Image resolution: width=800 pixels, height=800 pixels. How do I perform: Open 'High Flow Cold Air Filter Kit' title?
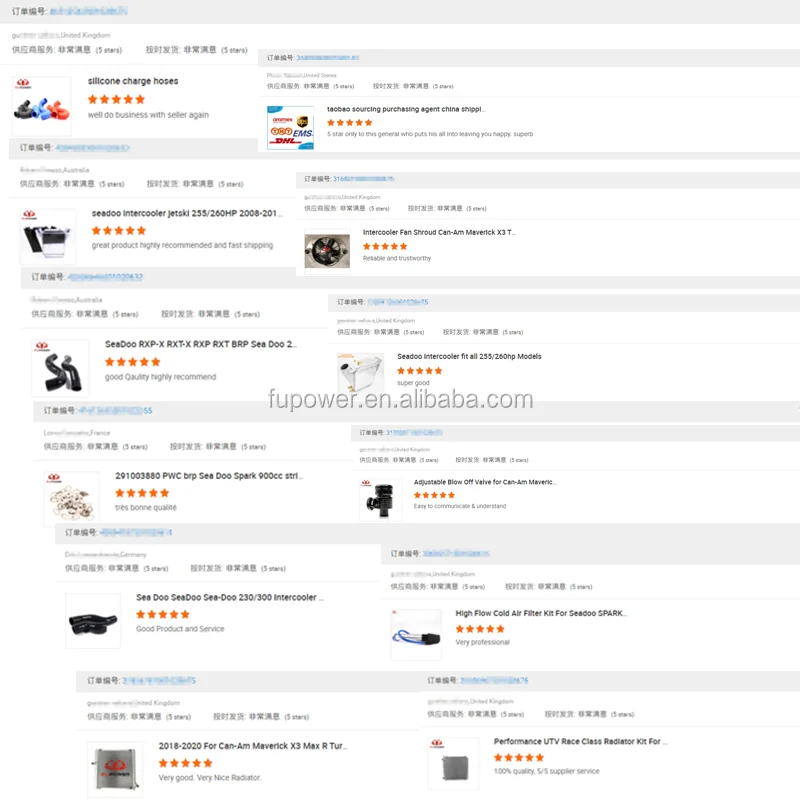point(541,613)
